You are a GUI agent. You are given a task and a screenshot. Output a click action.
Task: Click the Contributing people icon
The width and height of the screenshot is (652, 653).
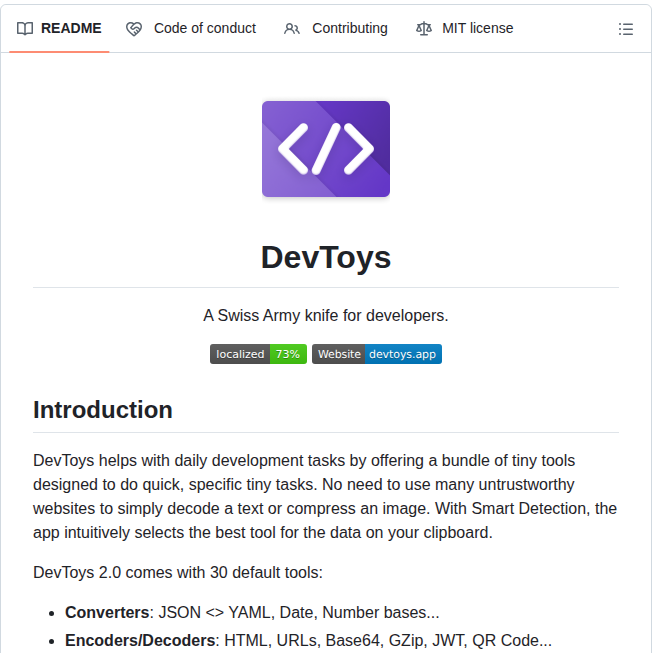click(292, 29)
